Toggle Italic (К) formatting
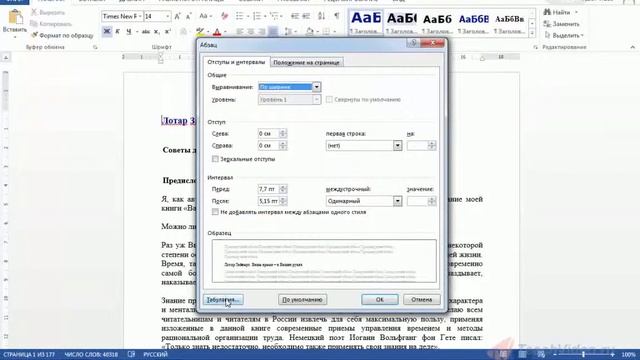The width and height of the screenshot is (640, 360). coord(118,31)
